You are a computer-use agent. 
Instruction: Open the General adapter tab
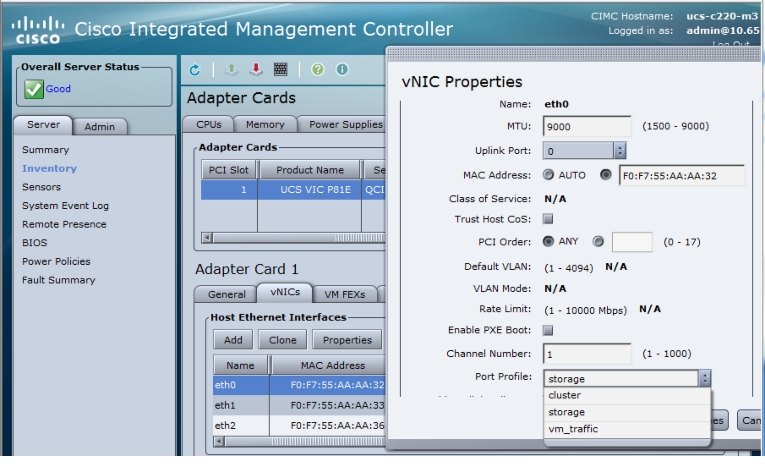coord(226,294)
